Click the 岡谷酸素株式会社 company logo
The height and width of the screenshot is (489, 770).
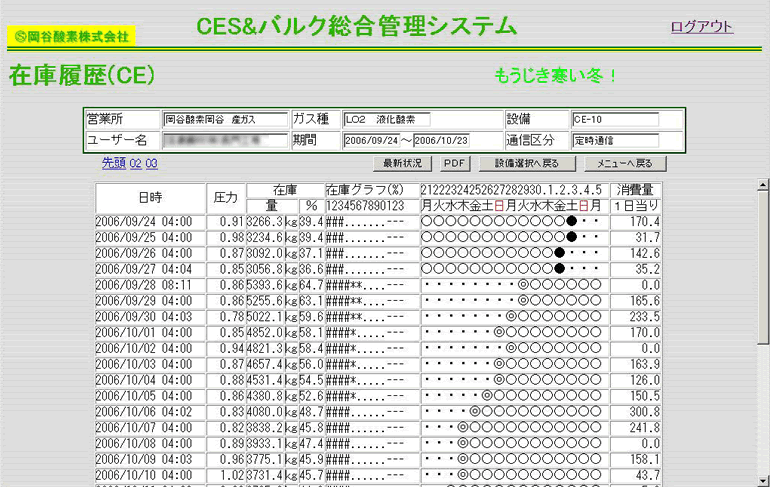pos(71,36)
